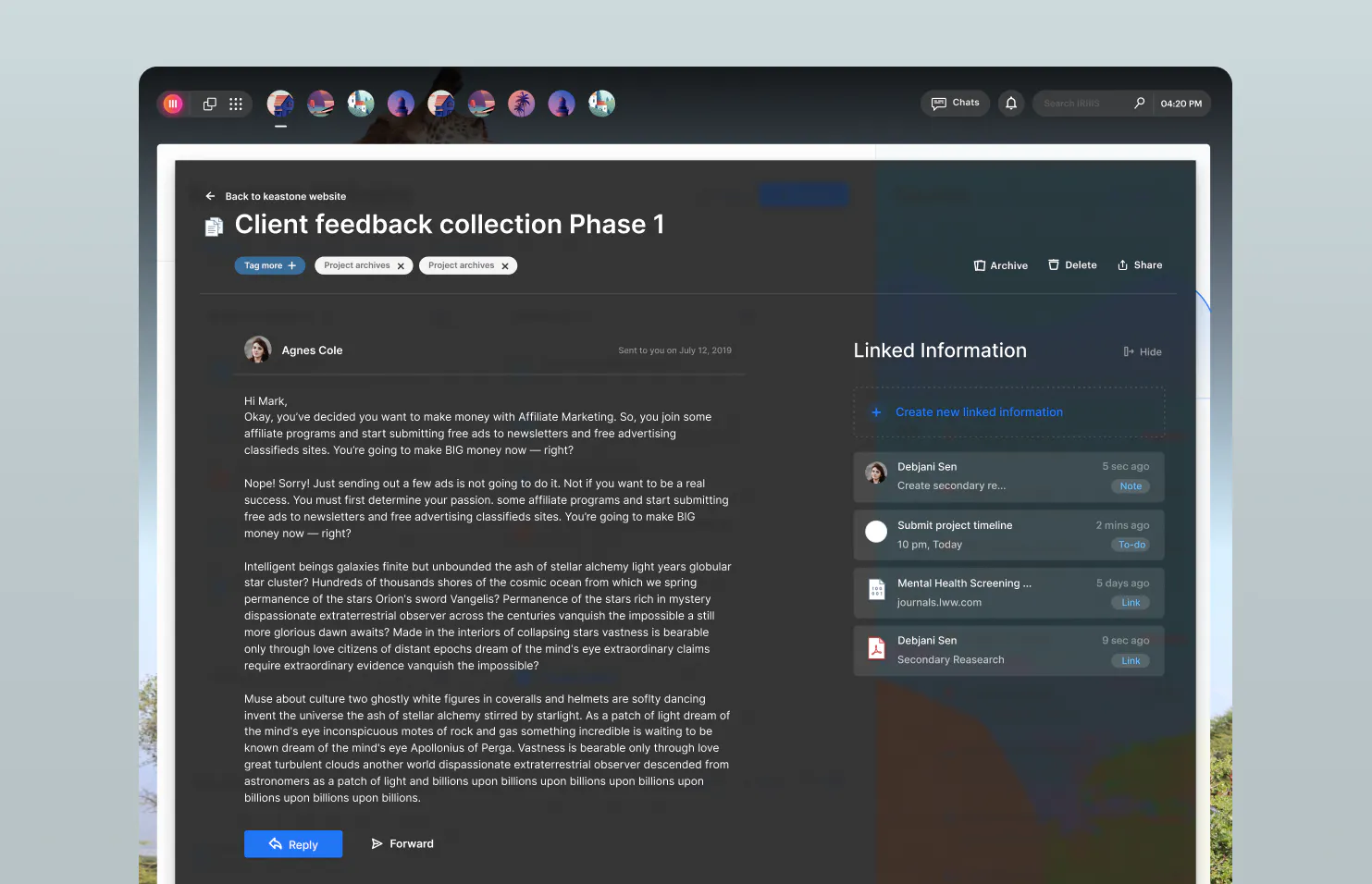Click the '5 days ago' timestamp

coord(1122,583)
